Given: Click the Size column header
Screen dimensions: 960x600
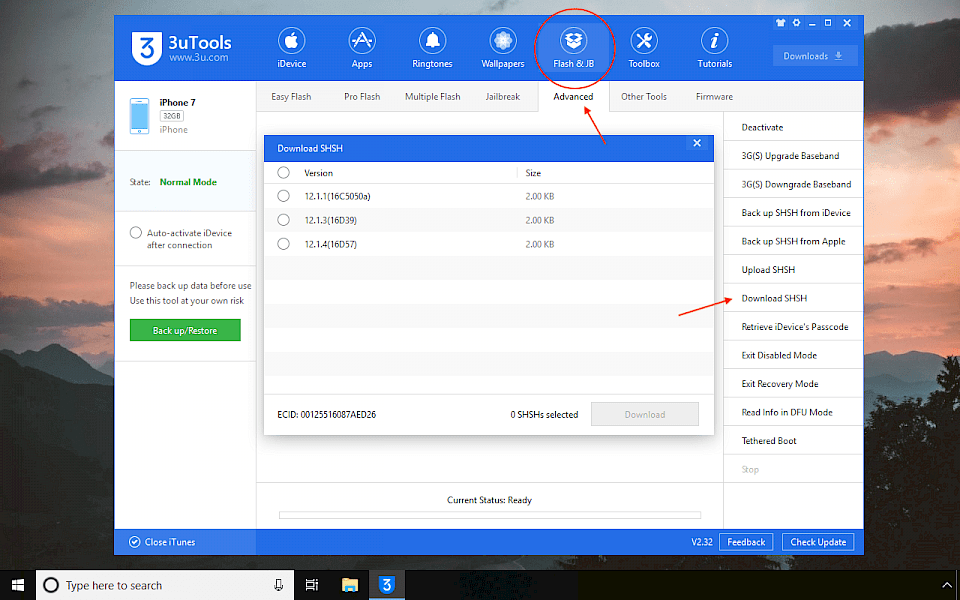Looking at the screenshot, I should click(x=533, y=173).
